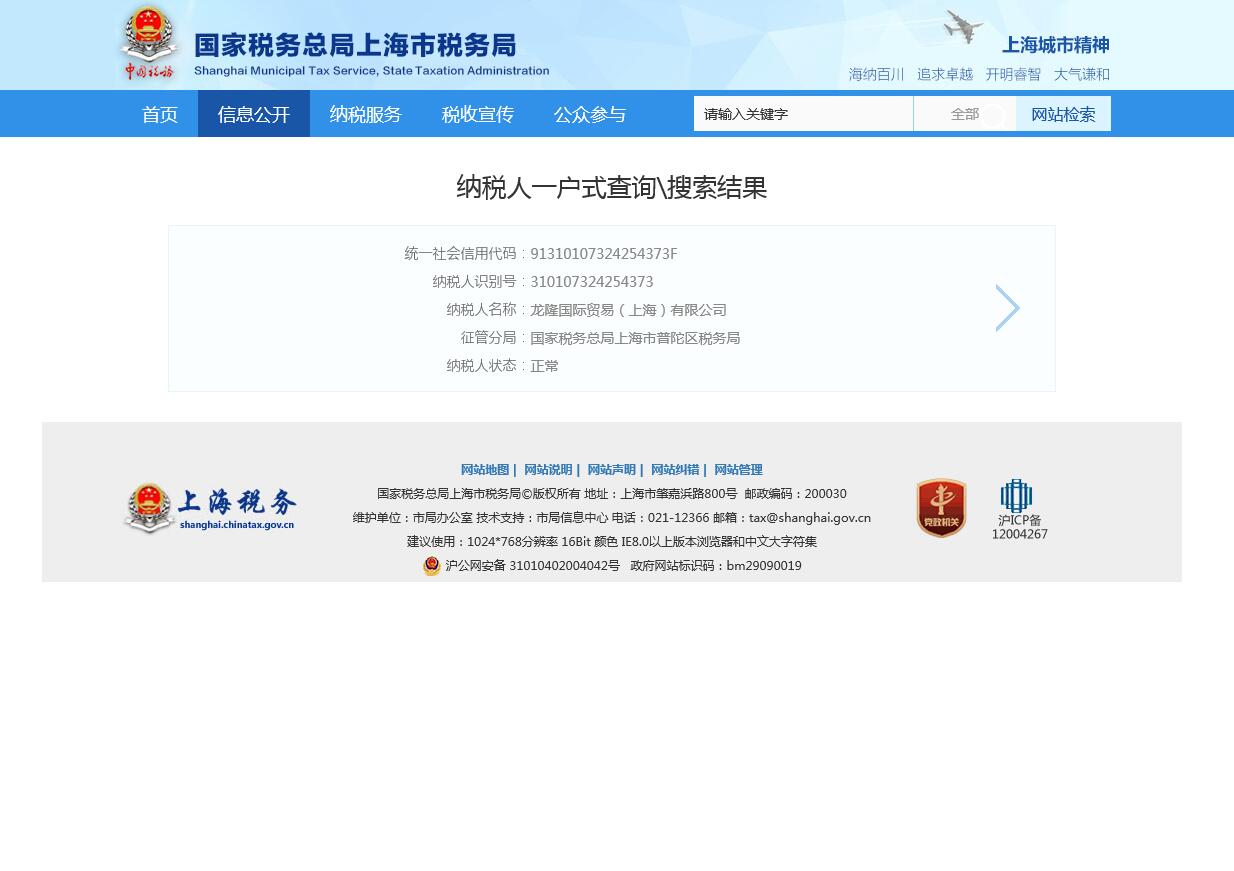
Task: Click the credit code 91310107324254373F
Action: [x=604, y=254]
